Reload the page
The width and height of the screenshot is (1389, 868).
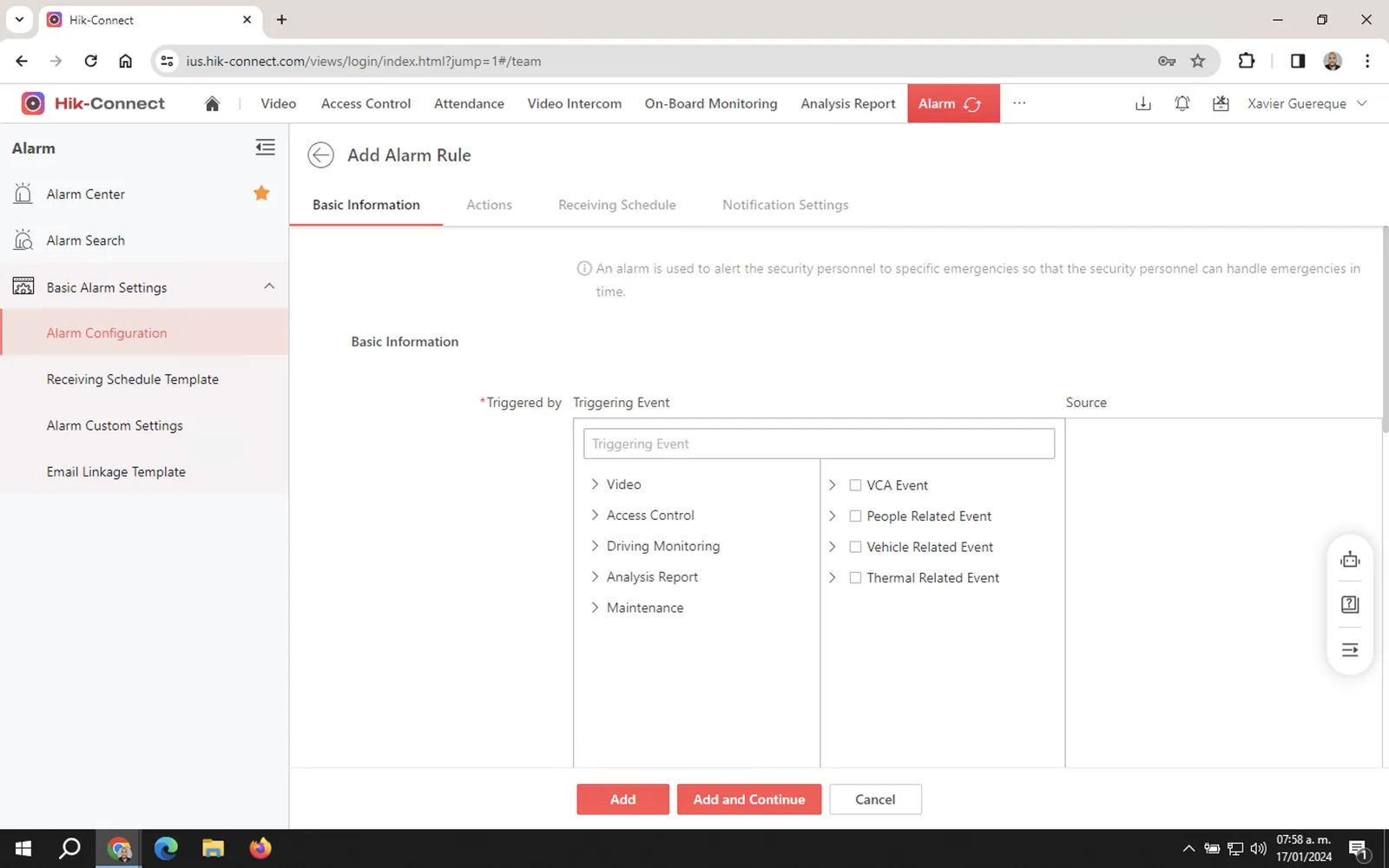[90, 61]
